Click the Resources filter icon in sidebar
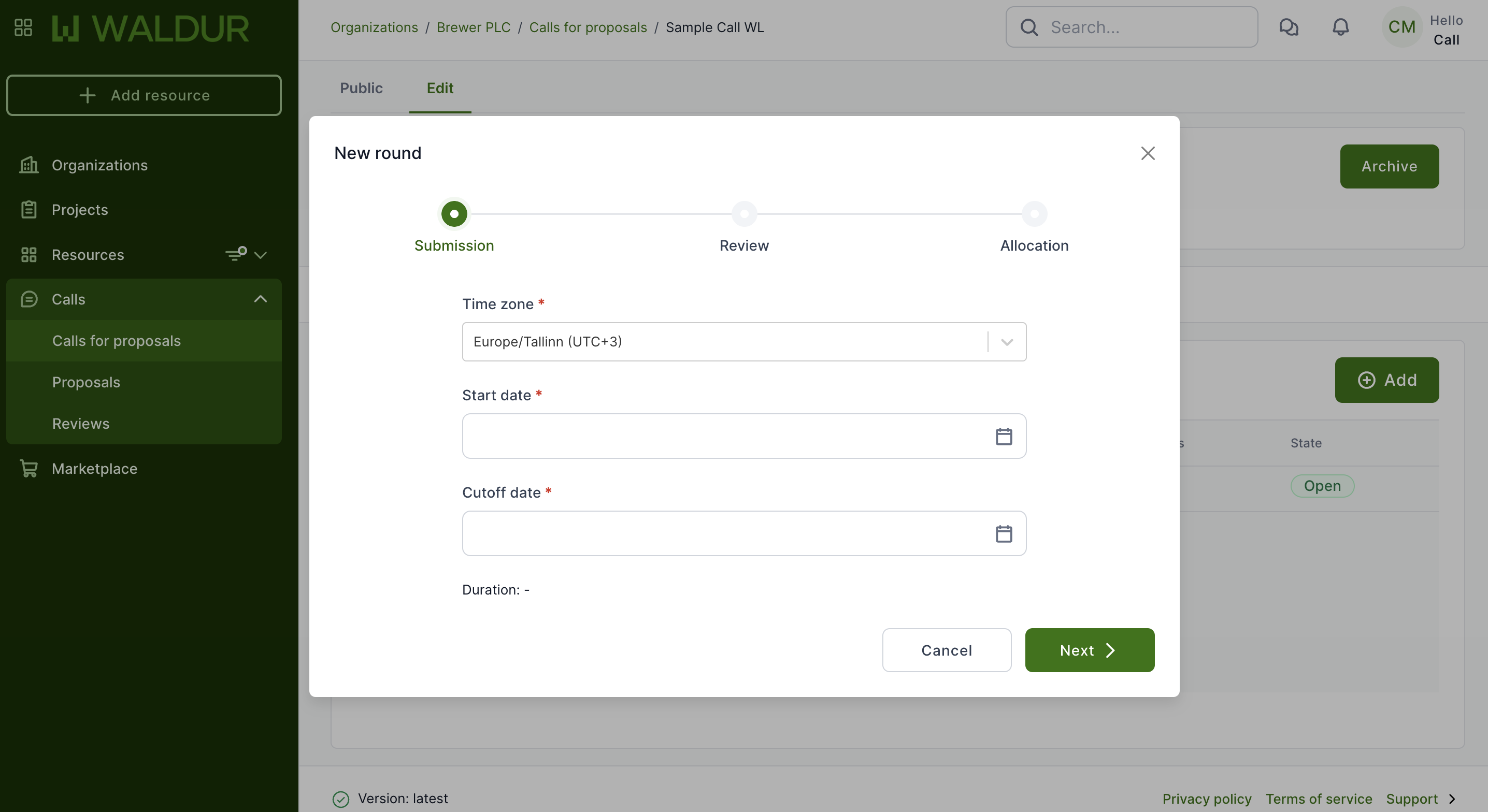The width and height of the screenshot is (1488, 812). click(236, 254)
